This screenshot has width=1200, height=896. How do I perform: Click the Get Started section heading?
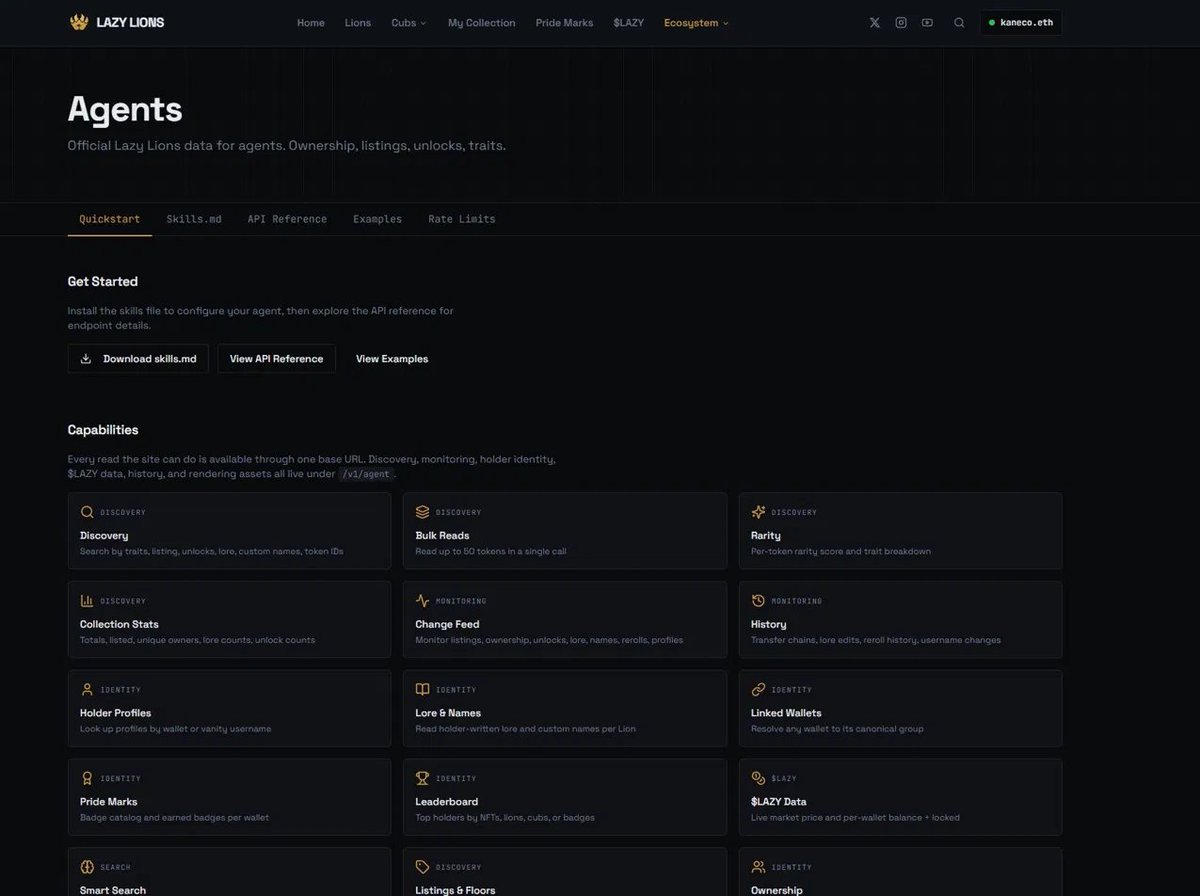[103, 282]
